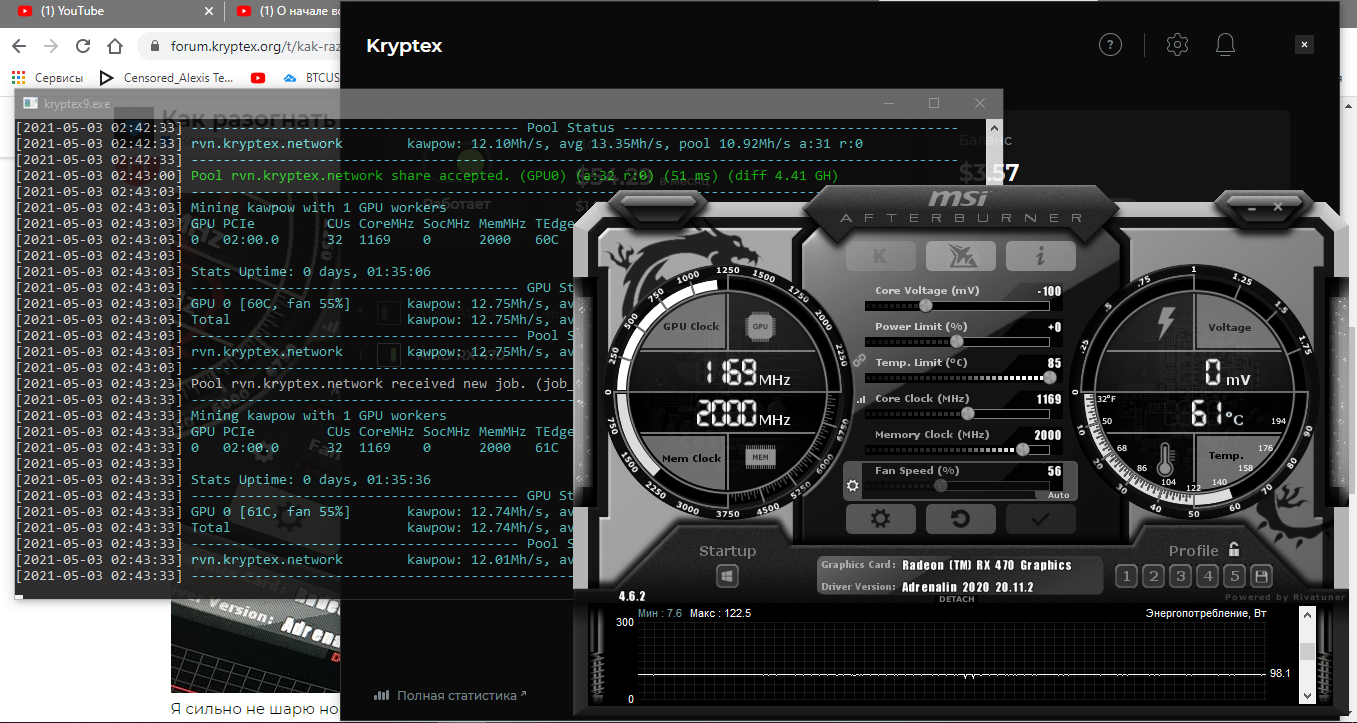This screenshot has width=1357, height=723.
Task: Click the OC Scanner jet icon
Action: (x=960, y=256)
